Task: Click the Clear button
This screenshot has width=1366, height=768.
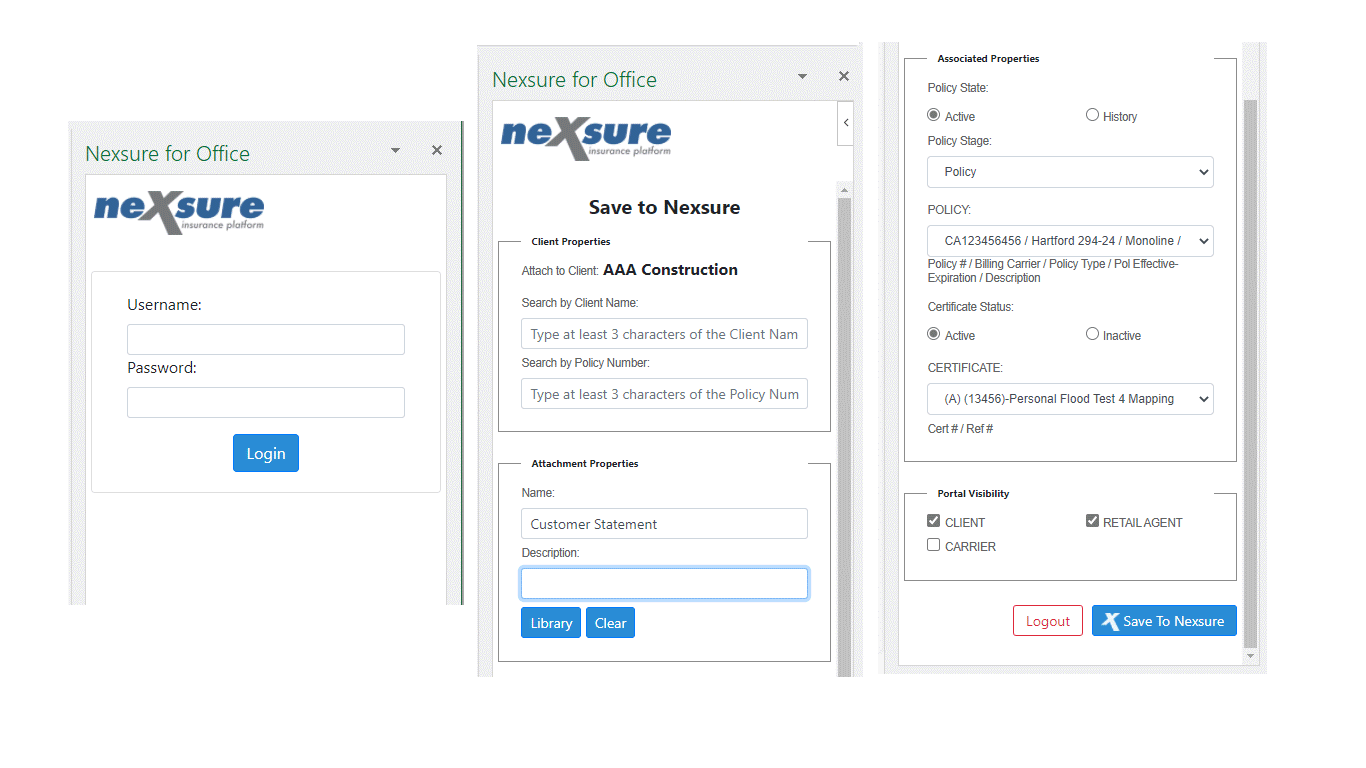Action: (610, 623)
